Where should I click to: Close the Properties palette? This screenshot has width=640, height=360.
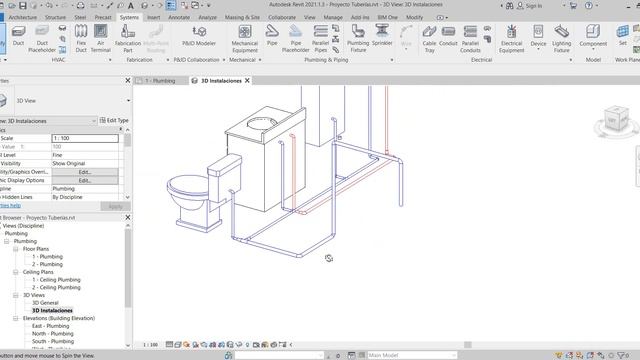(128, 81)
